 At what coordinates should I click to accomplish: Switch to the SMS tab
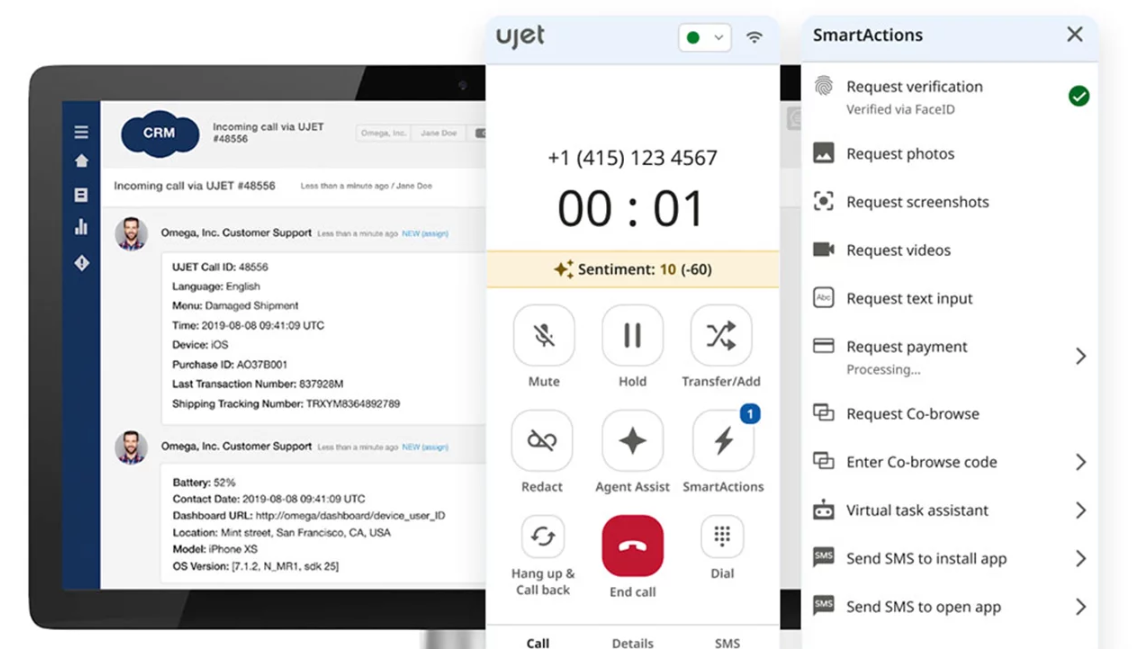pyautogui.click(x=727, y=642)
